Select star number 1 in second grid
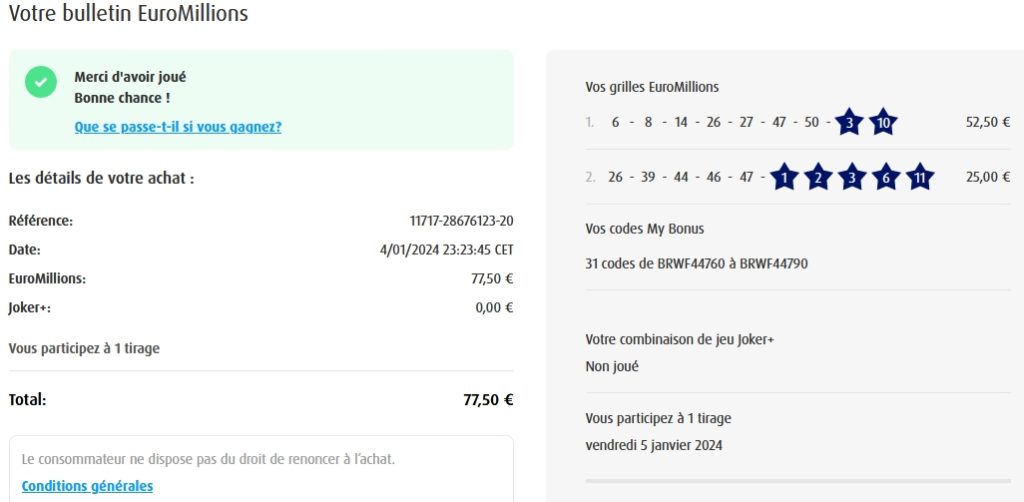Viewport: 1024px width, 502px height. pos(784,178)
